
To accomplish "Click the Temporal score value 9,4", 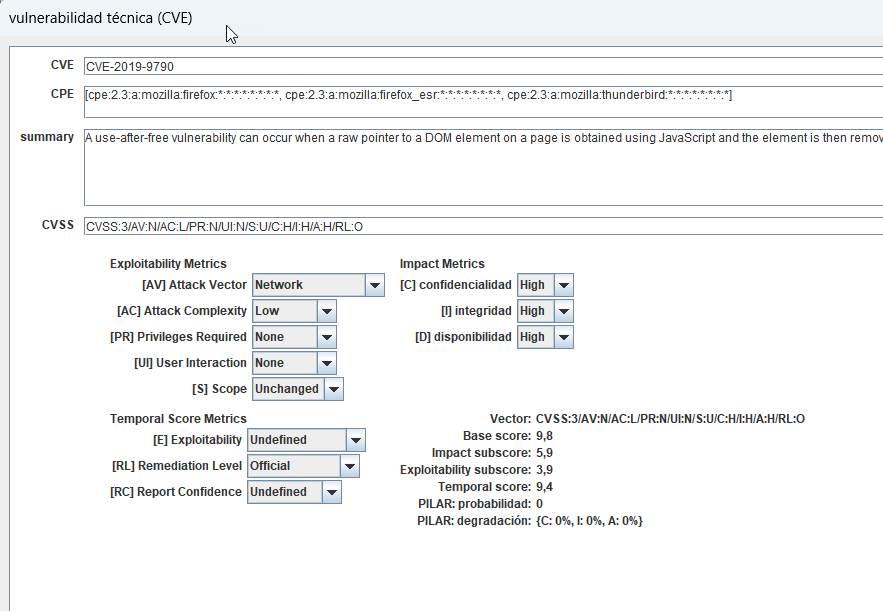I will click(546, 487).
